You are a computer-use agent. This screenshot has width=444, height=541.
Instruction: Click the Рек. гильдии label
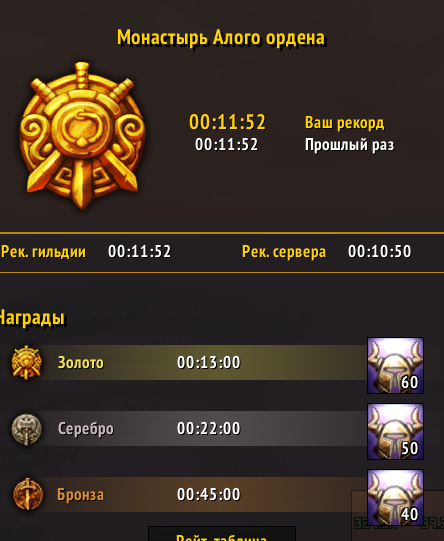pos(43,252)
